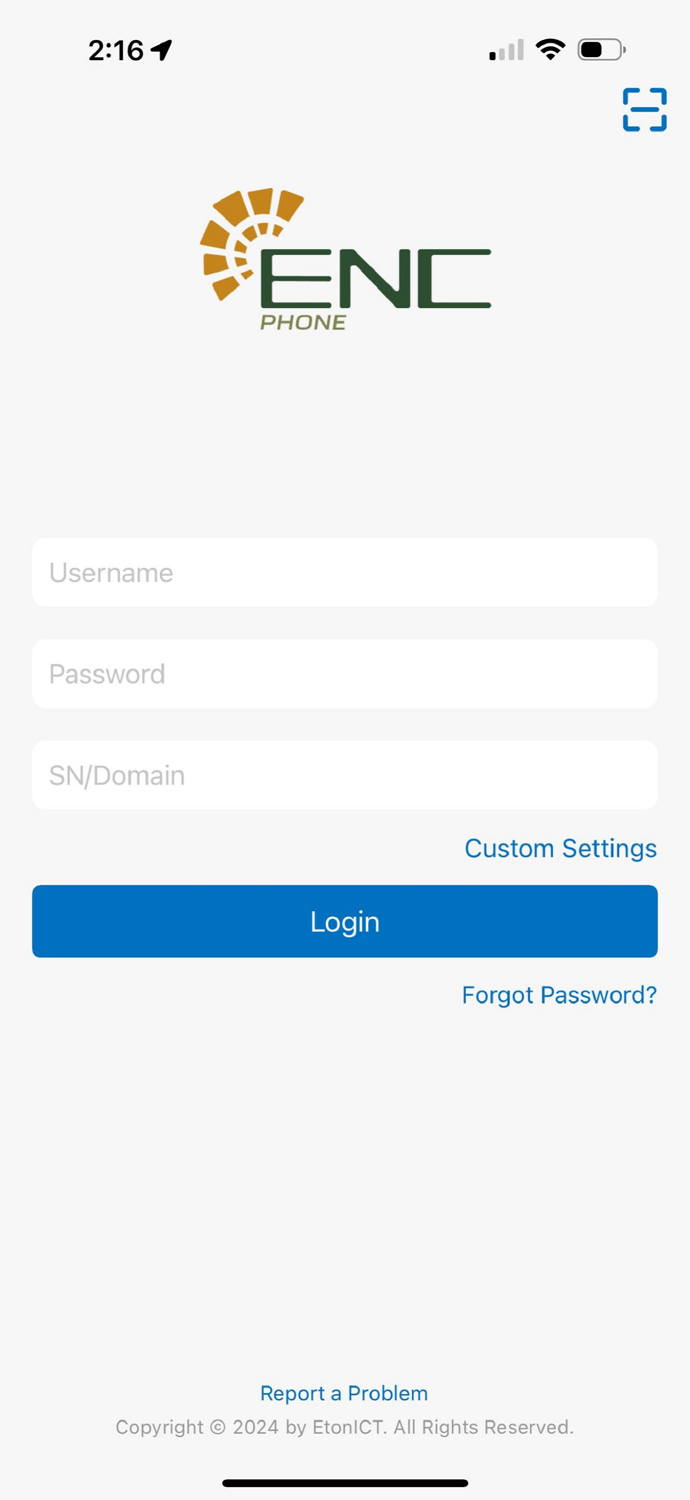The height and width of the screenshot is (1500, 690).
Task: Tap the location arrow in status bar
Action: tap(161, 48)
